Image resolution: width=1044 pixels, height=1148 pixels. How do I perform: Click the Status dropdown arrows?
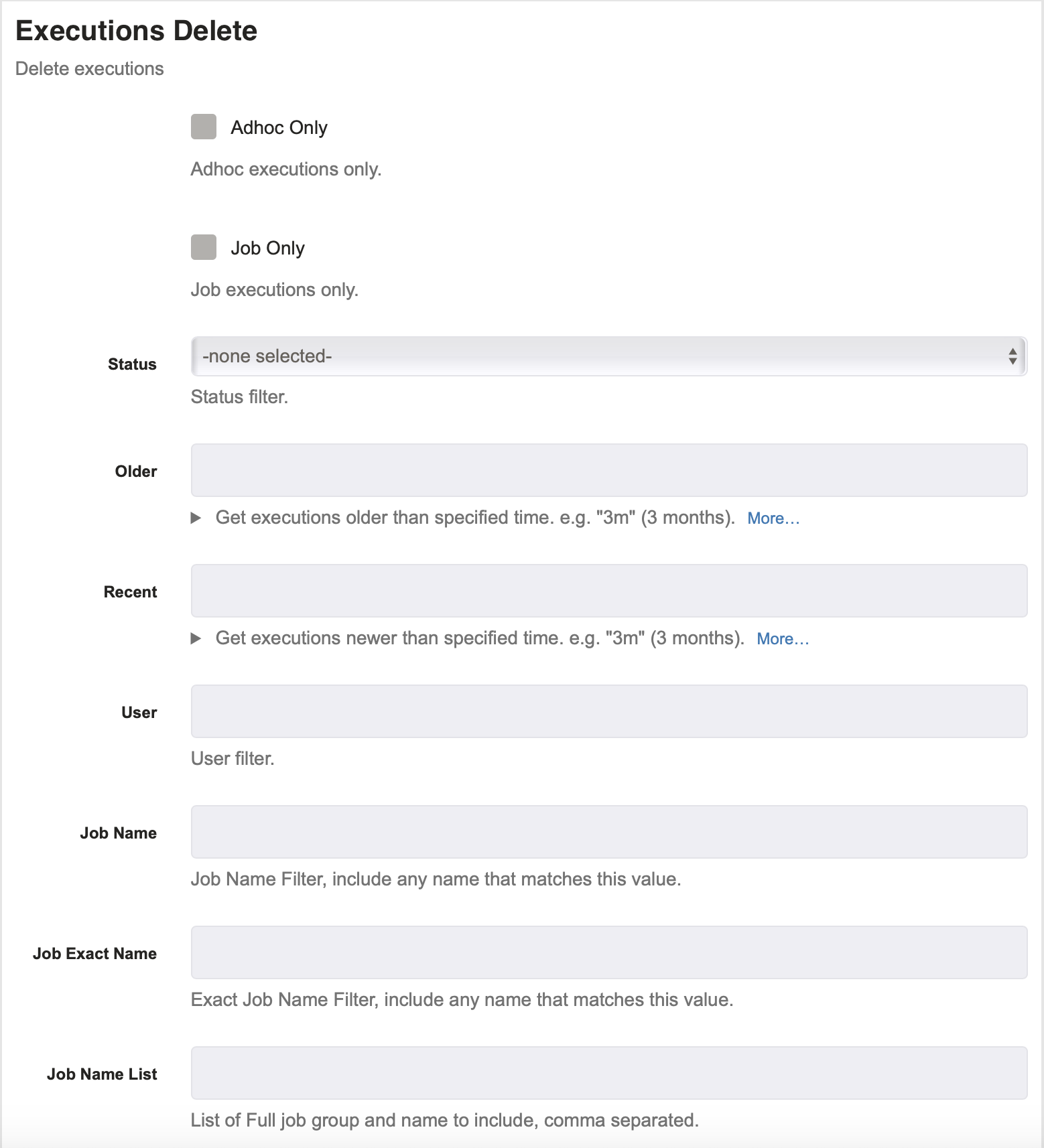pyautogui.click(x=1013, y=356)
